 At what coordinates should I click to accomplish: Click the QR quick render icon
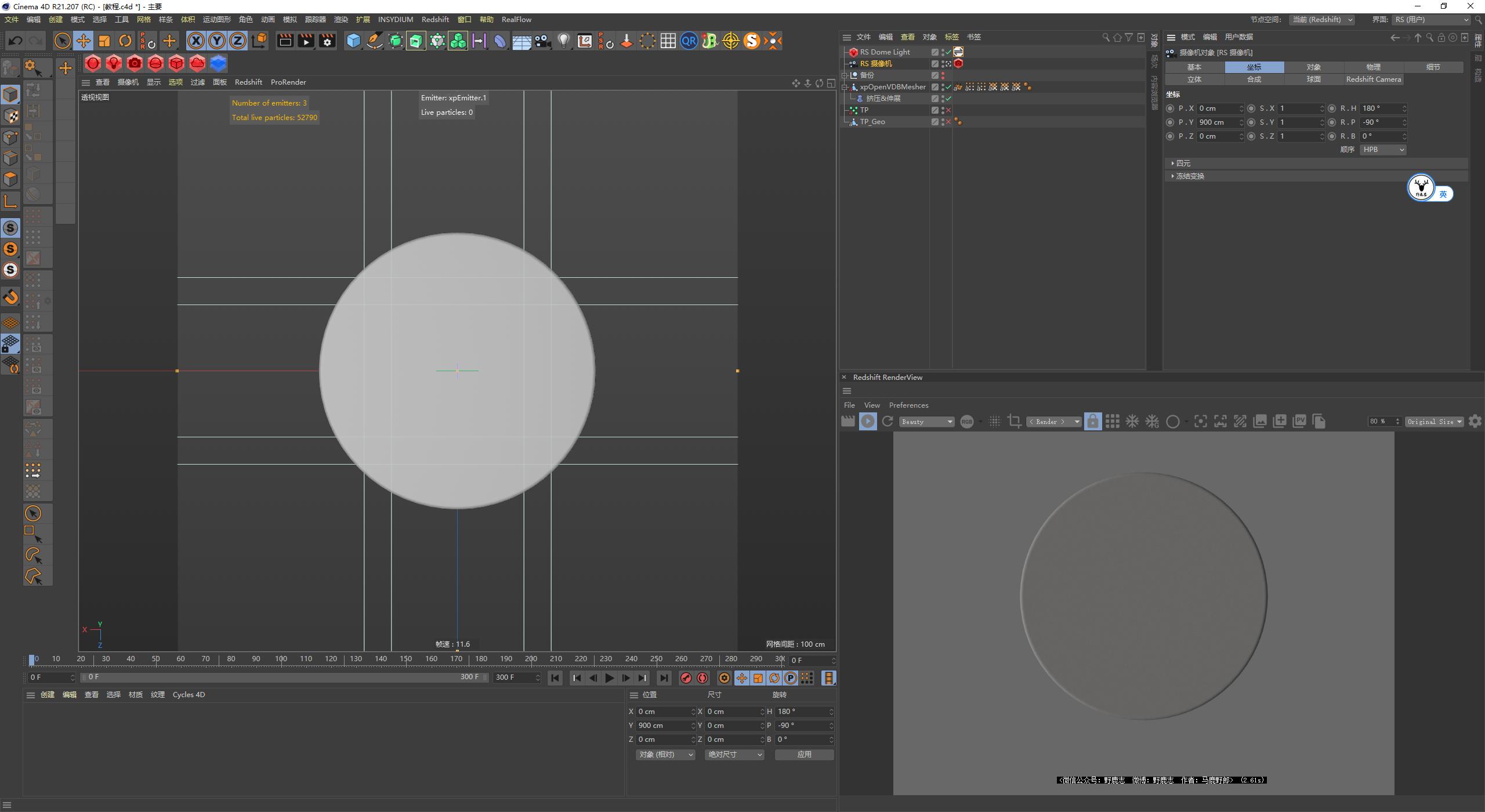(689, 41)
